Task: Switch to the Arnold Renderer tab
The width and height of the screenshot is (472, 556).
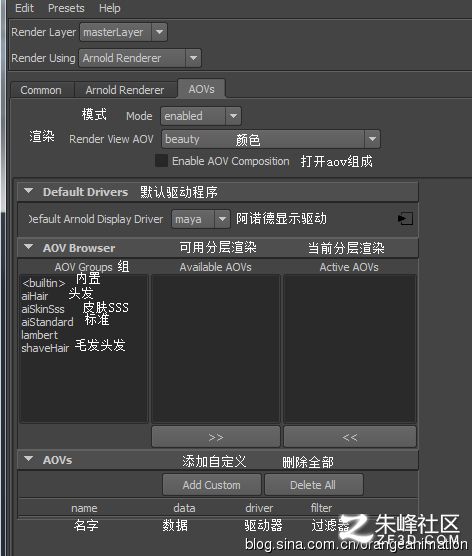Action: pos(125,90)
